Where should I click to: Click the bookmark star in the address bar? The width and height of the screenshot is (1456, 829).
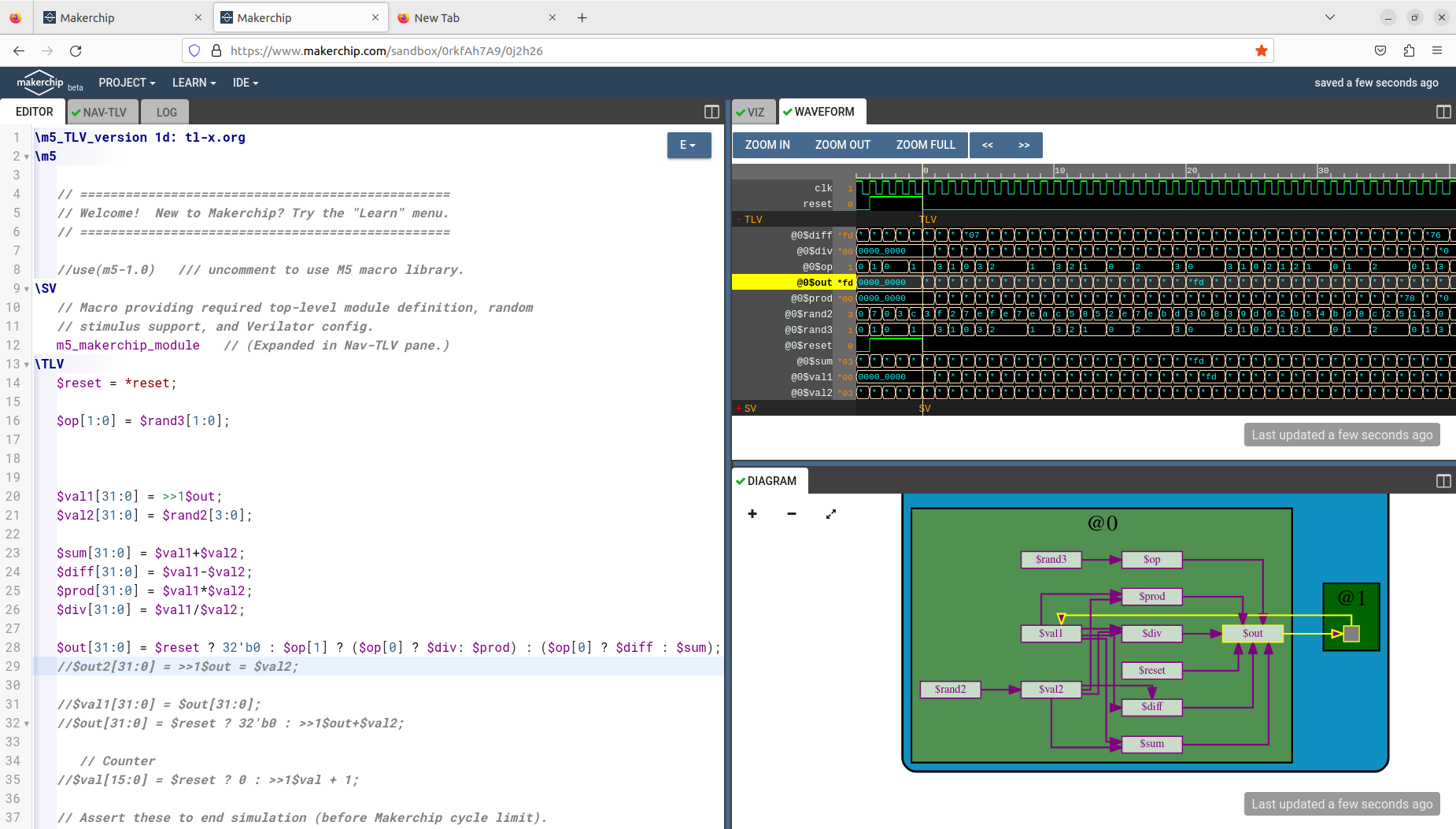pyautogui.click(x=1261, y=50)
